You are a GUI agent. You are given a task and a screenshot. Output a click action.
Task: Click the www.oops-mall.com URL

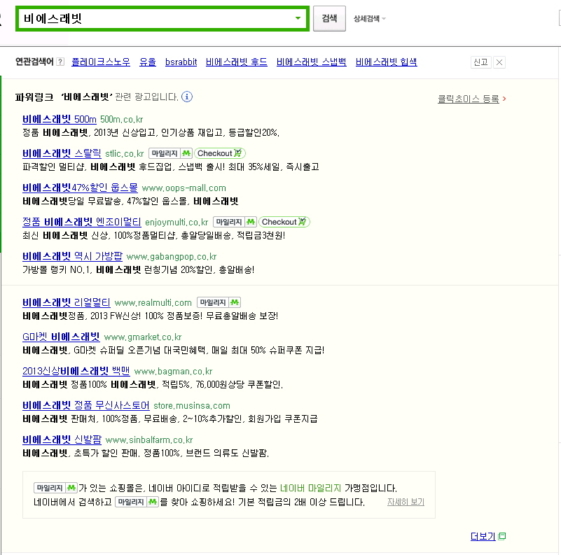184,188
